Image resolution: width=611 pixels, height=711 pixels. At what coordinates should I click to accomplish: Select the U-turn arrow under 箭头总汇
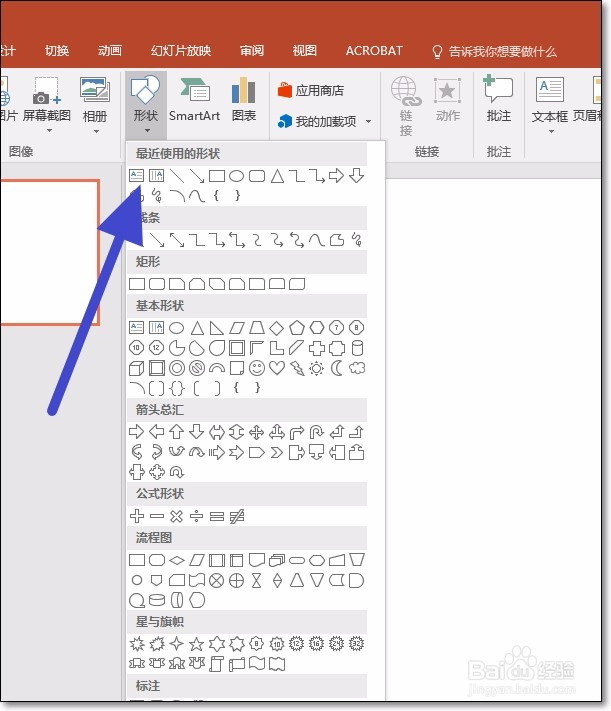pyautogui.click(x=317, y=432)
